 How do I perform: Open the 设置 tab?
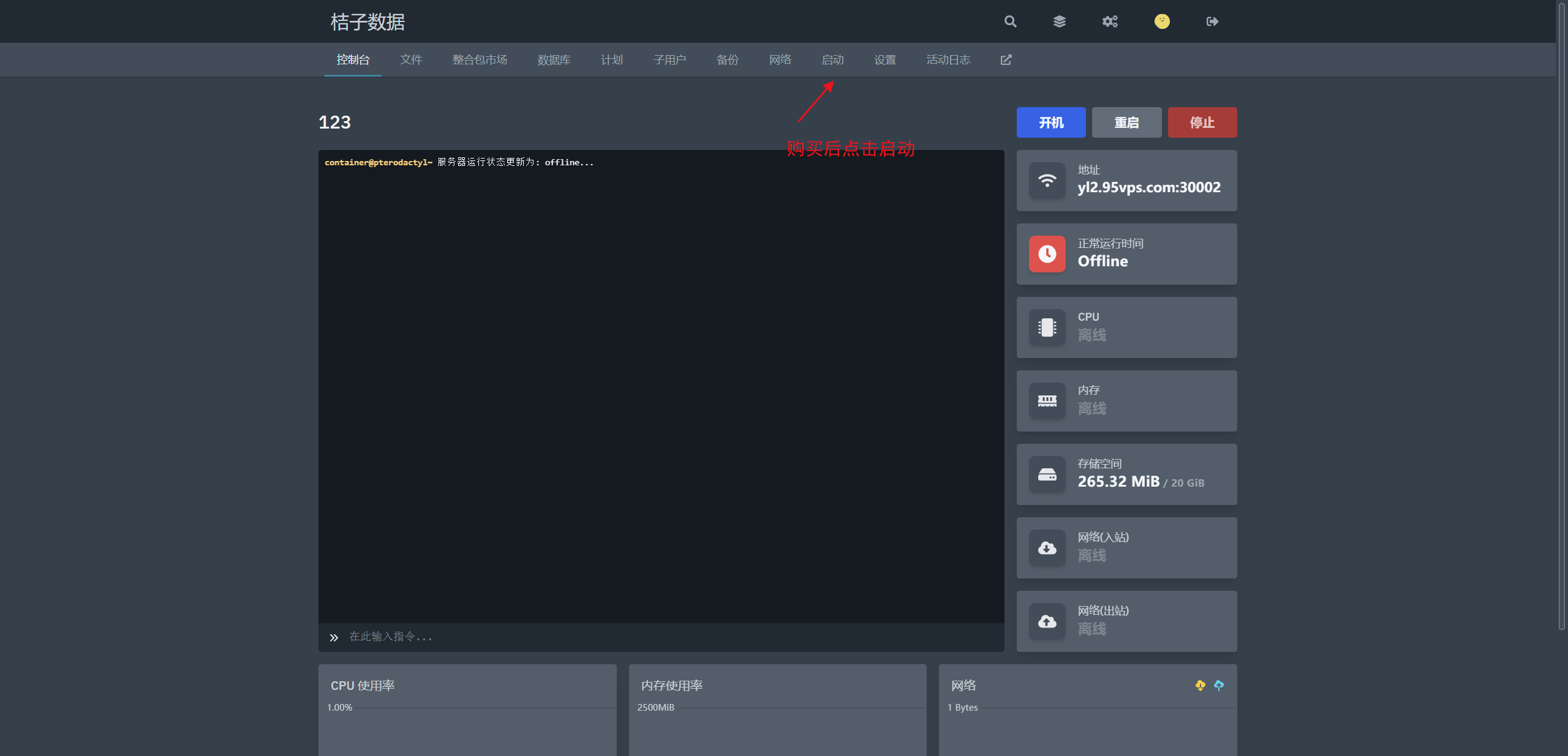pos(885,59)
